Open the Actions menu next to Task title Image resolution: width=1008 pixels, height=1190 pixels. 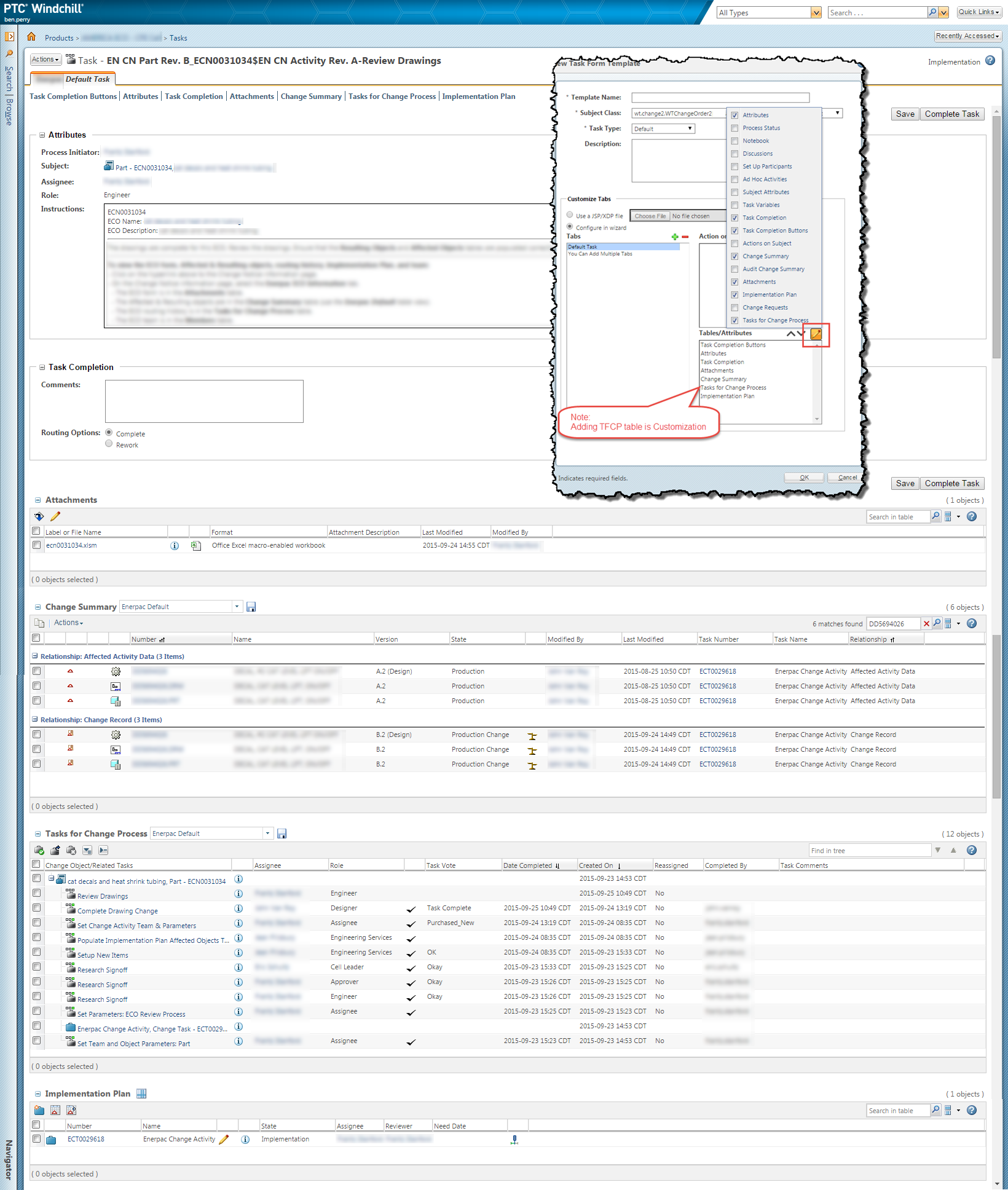[x=46, y=60]
